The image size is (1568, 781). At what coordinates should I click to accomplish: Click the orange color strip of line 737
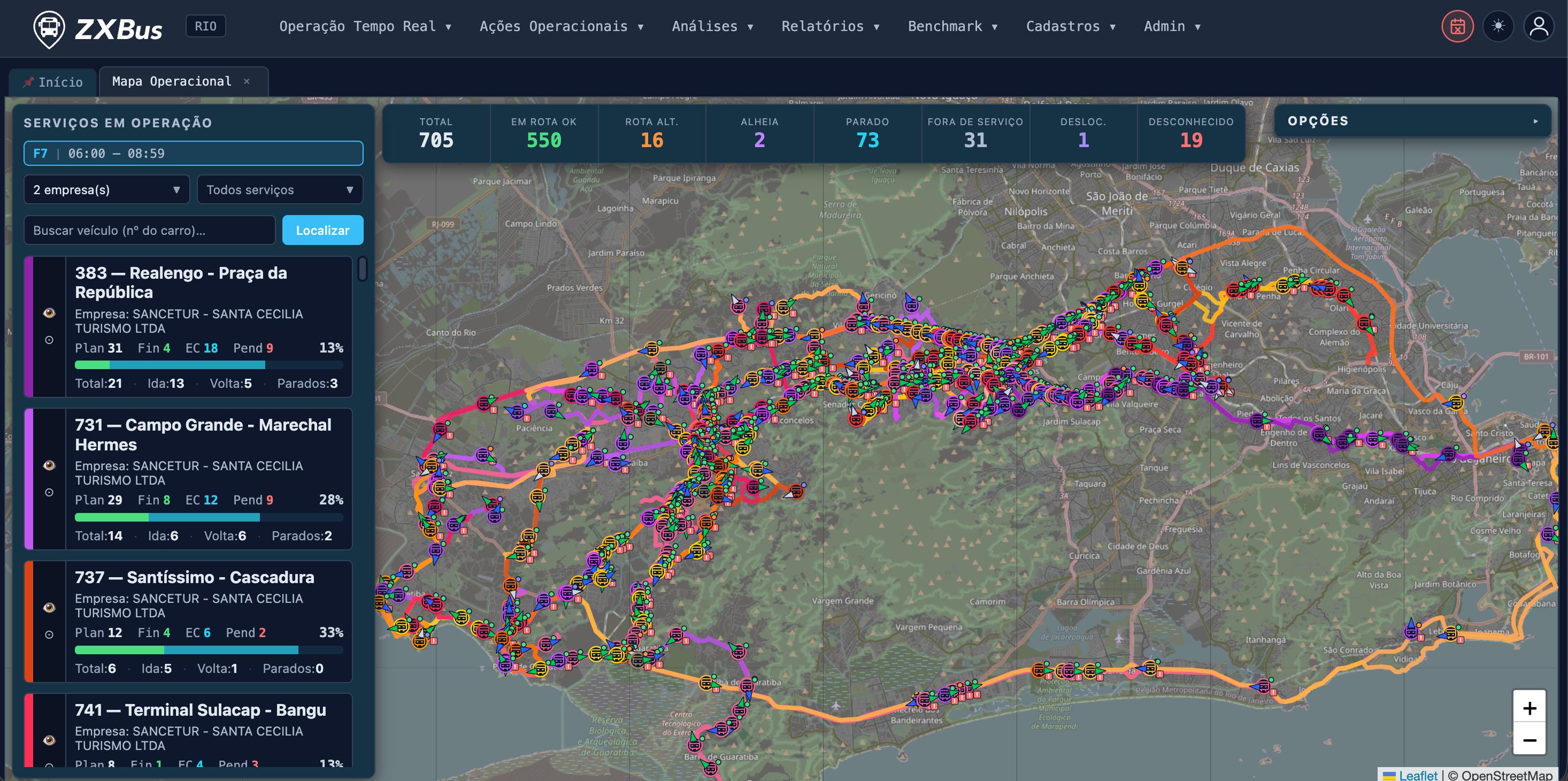pos(28,621)
